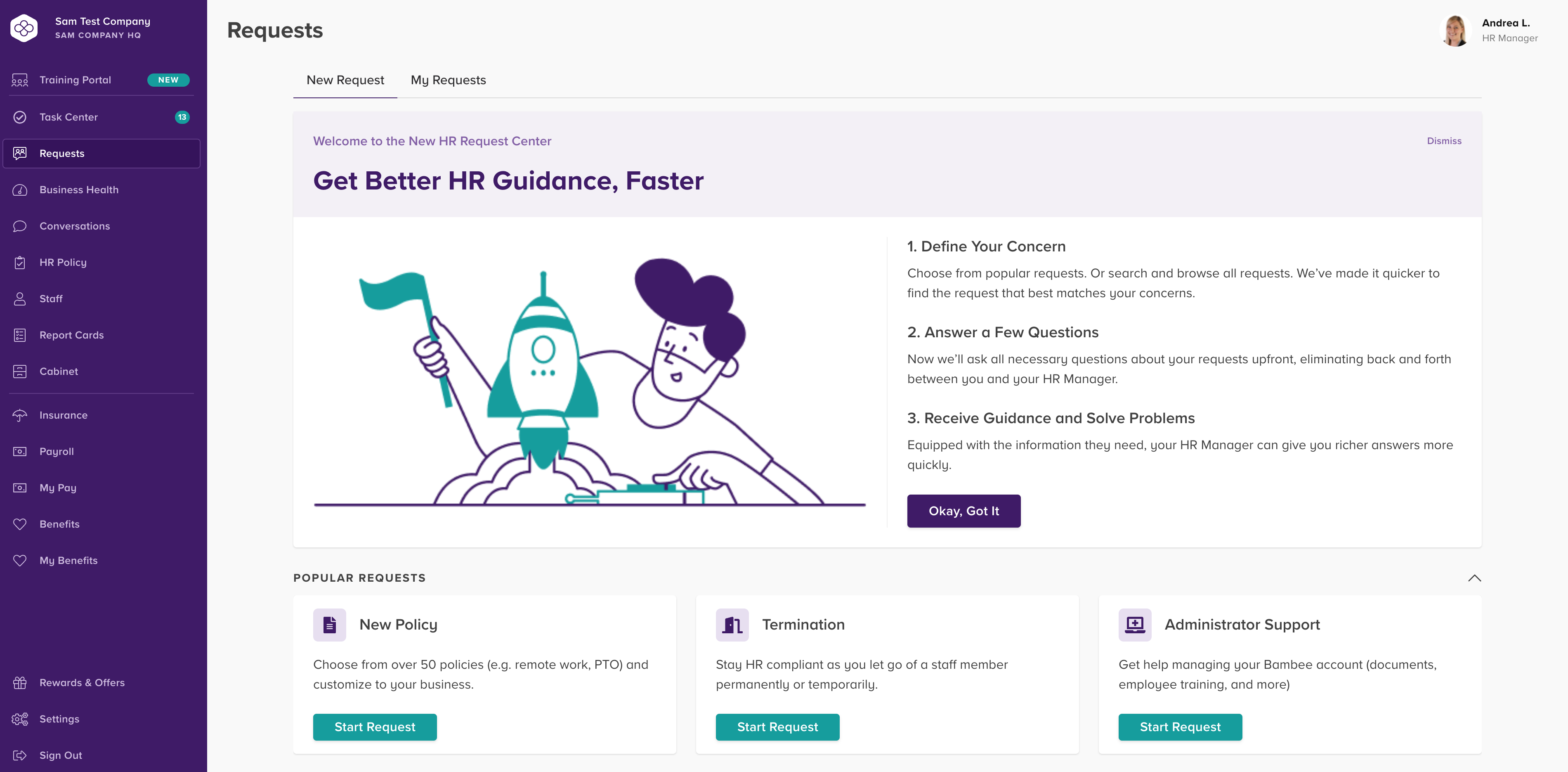Open HR Policy using its clipboard icon
The width and height of the screenshot is (1568, 772).
(19, 262)
